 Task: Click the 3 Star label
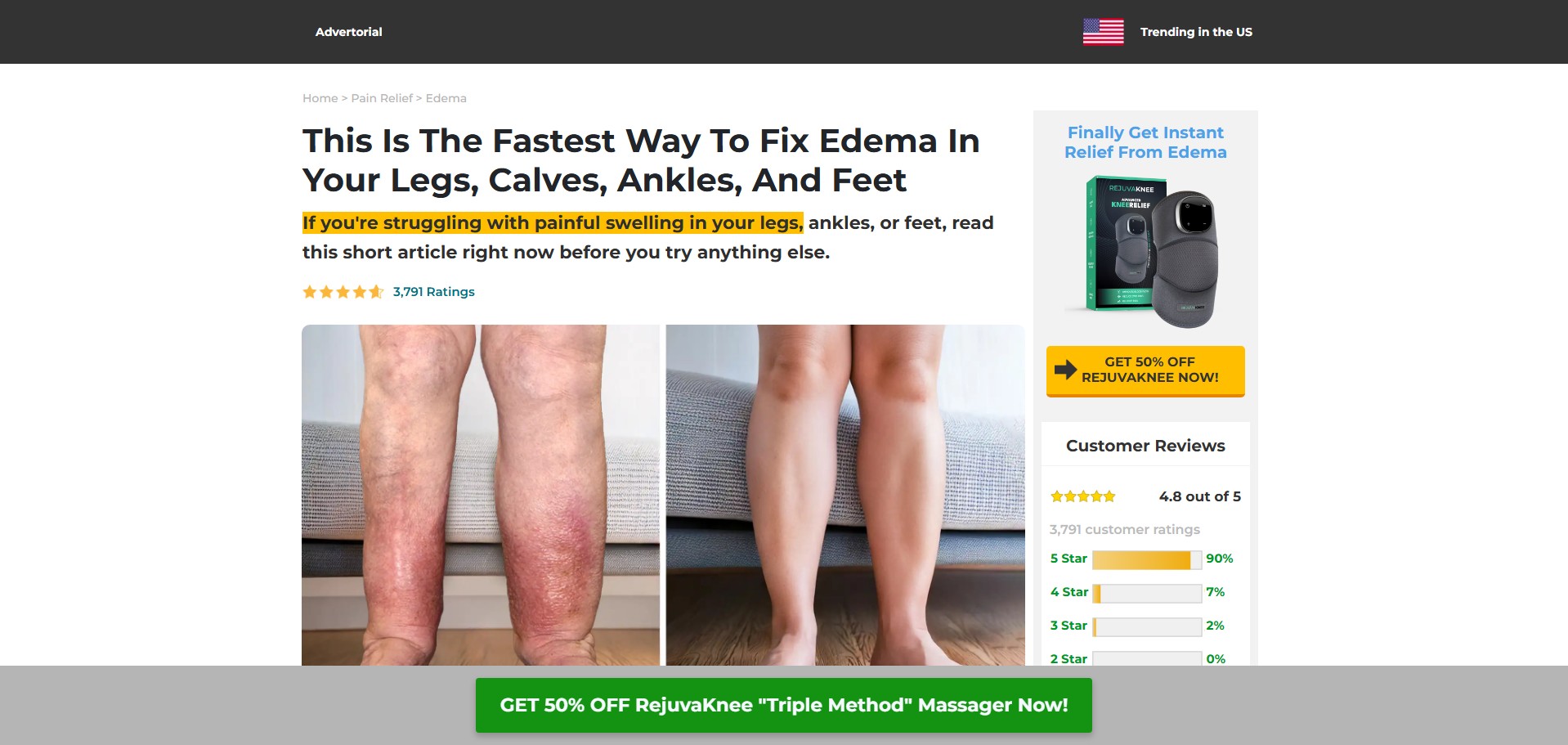tap(1068, 626)
